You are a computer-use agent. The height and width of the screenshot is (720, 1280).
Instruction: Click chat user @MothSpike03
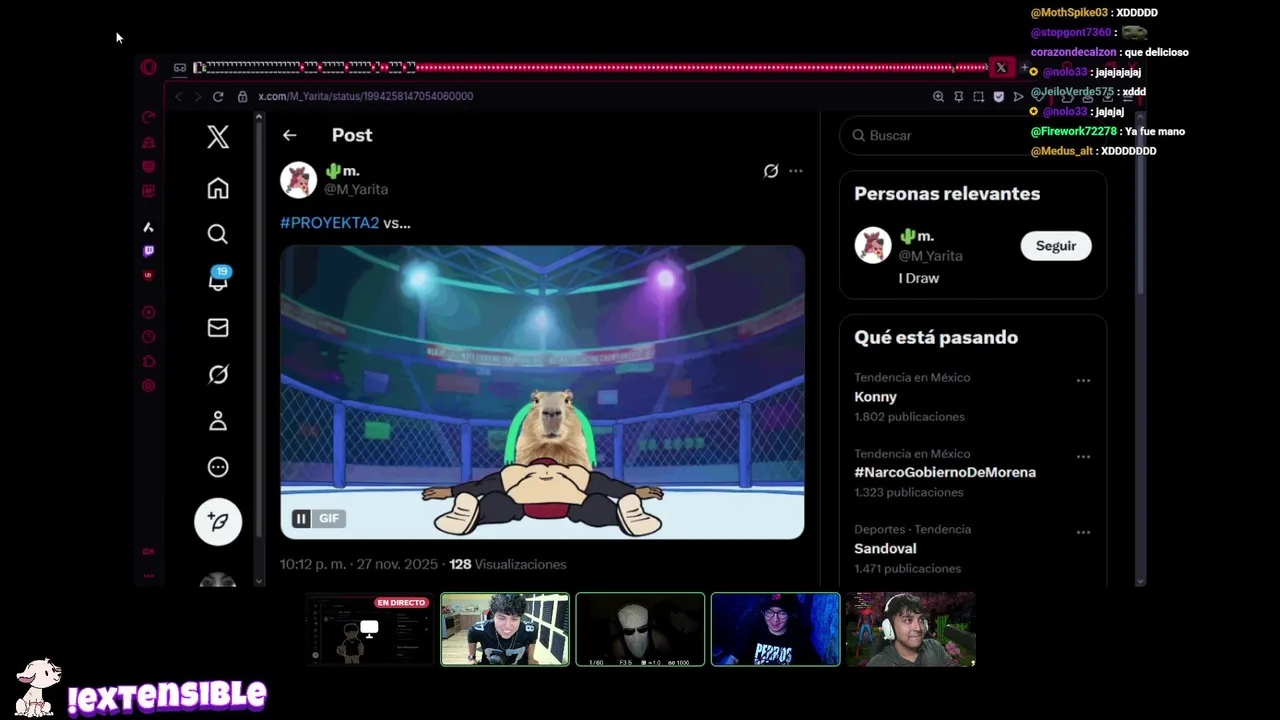coord(1070,13)
